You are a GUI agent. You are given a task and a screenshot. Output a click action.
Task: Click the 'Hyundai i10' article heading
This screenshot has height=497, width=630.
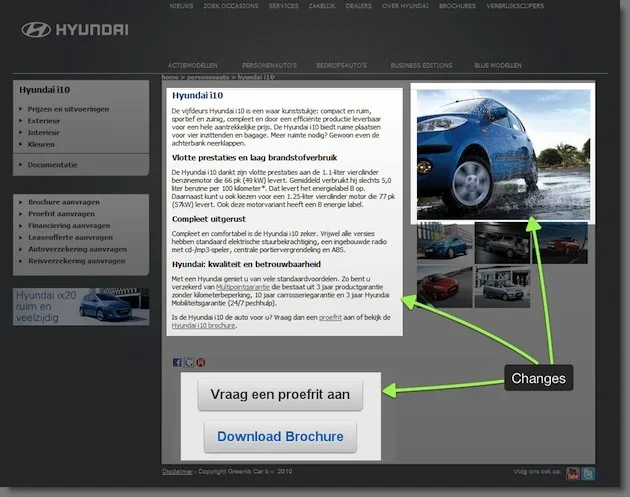197,96
